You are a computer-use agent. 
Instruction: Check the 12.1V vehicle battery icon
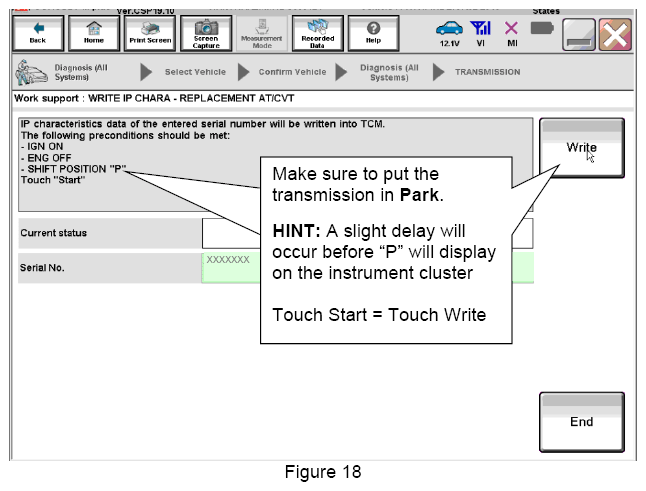click(449, 33)
